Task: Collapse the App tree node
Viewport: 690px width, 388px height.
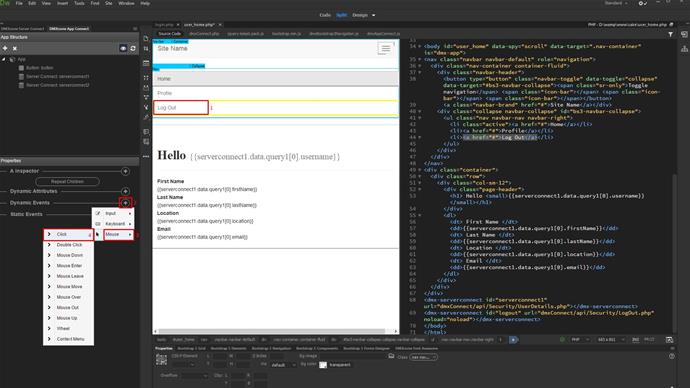Action: pyautogui.click(x=4, y=59)
